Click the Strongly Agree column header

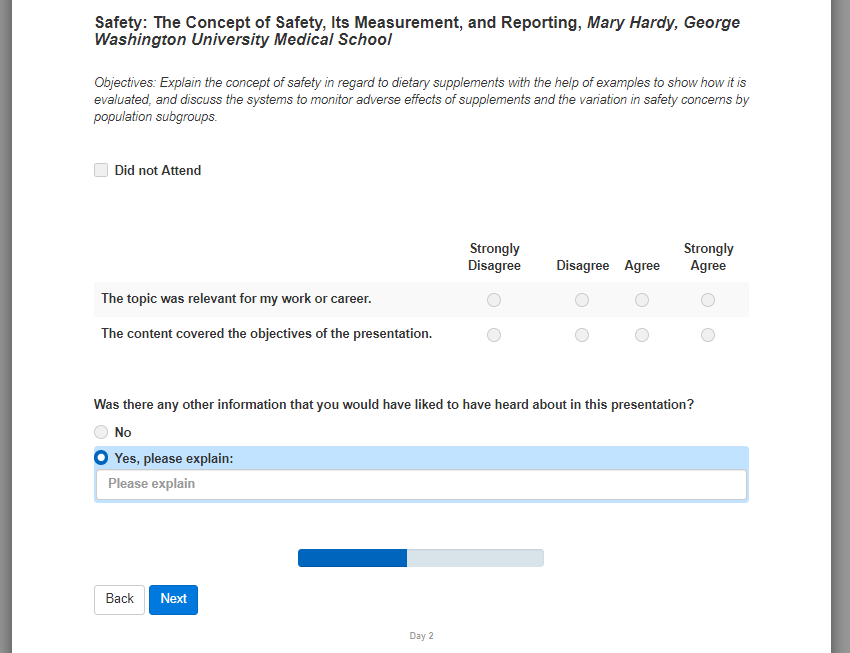pos(708,257)
